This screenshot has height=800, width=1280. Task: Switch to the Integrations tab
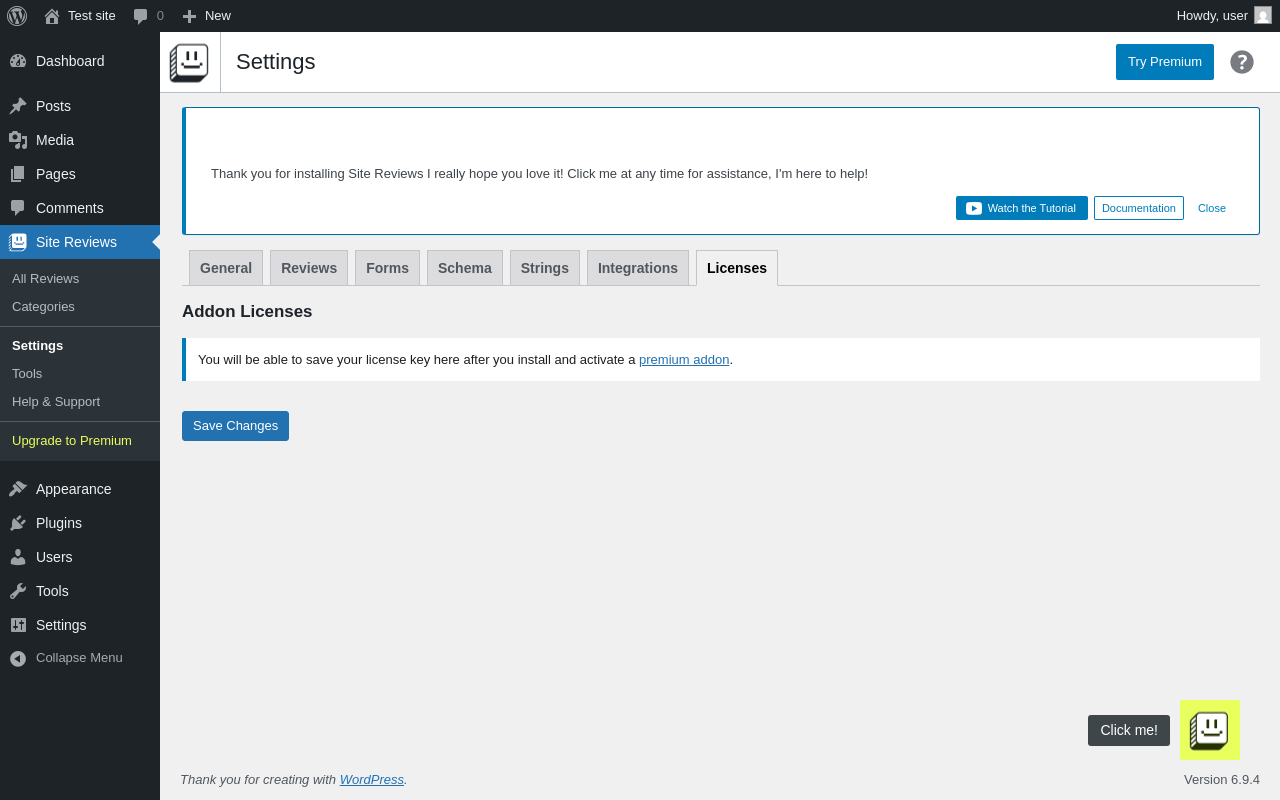638,268
